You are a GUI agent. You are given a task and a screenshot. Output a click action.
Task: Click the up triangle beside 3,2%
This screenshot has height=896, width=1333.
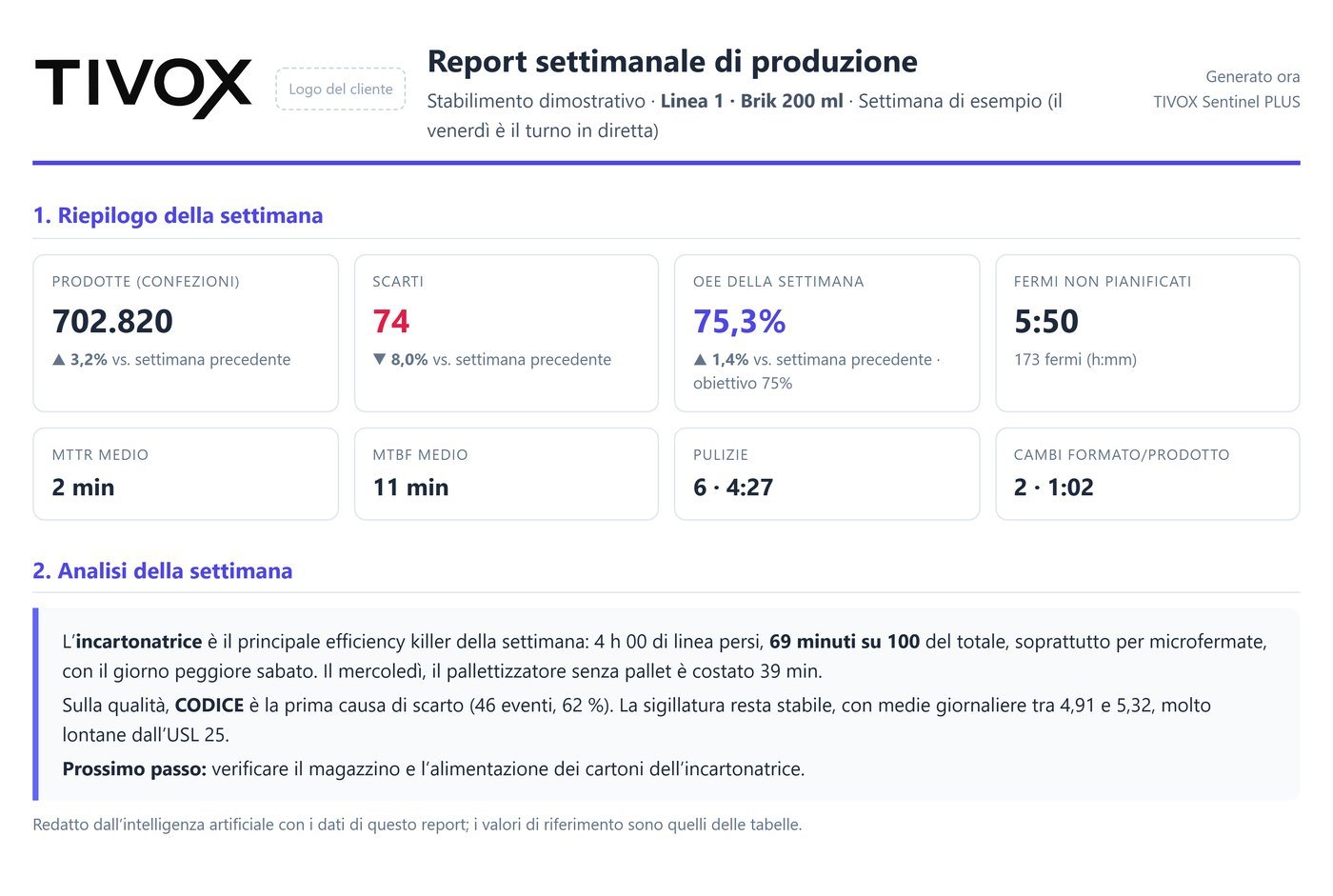click(59, 360)
